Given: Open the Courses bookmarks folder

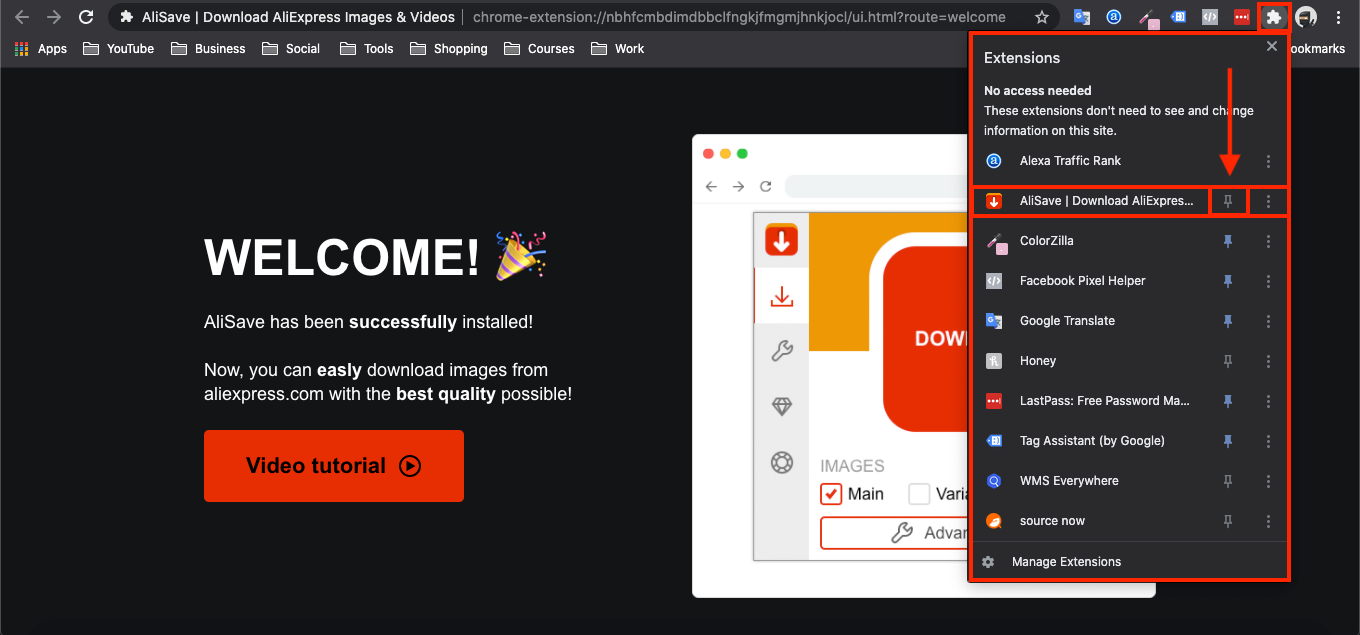Looking at the screenshot, I should [539, 48].
